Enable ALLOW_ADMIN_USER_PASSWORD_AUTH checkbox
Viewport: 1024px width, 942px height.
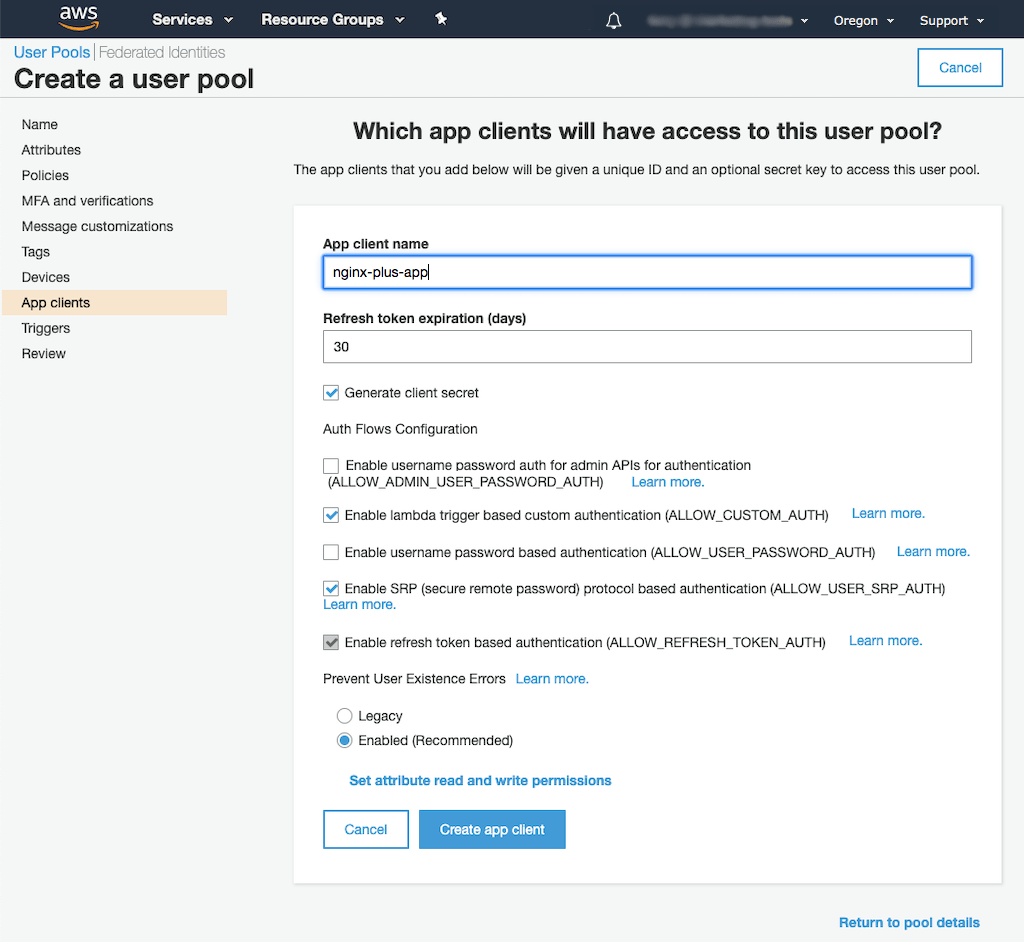click(332, 466)
